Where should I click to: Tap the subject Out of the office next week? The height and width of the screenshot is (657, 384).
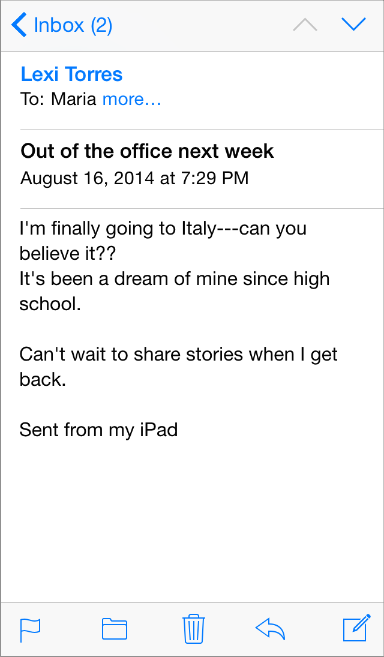click(x=147, y=151)
